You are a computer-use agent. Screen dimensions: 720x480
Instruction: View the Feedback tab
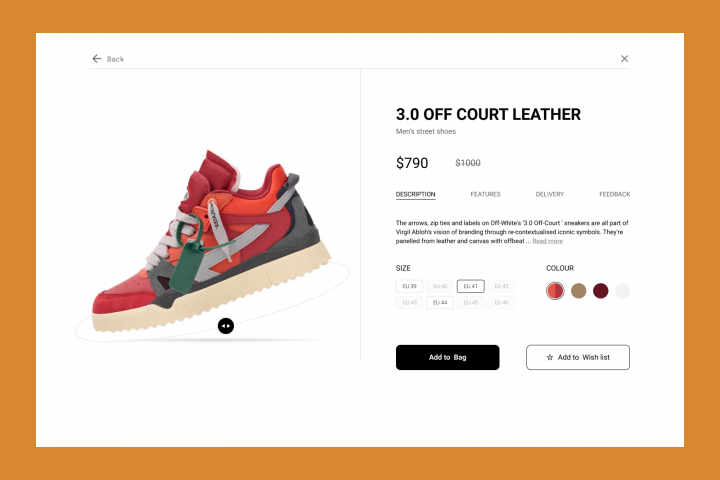614,194
